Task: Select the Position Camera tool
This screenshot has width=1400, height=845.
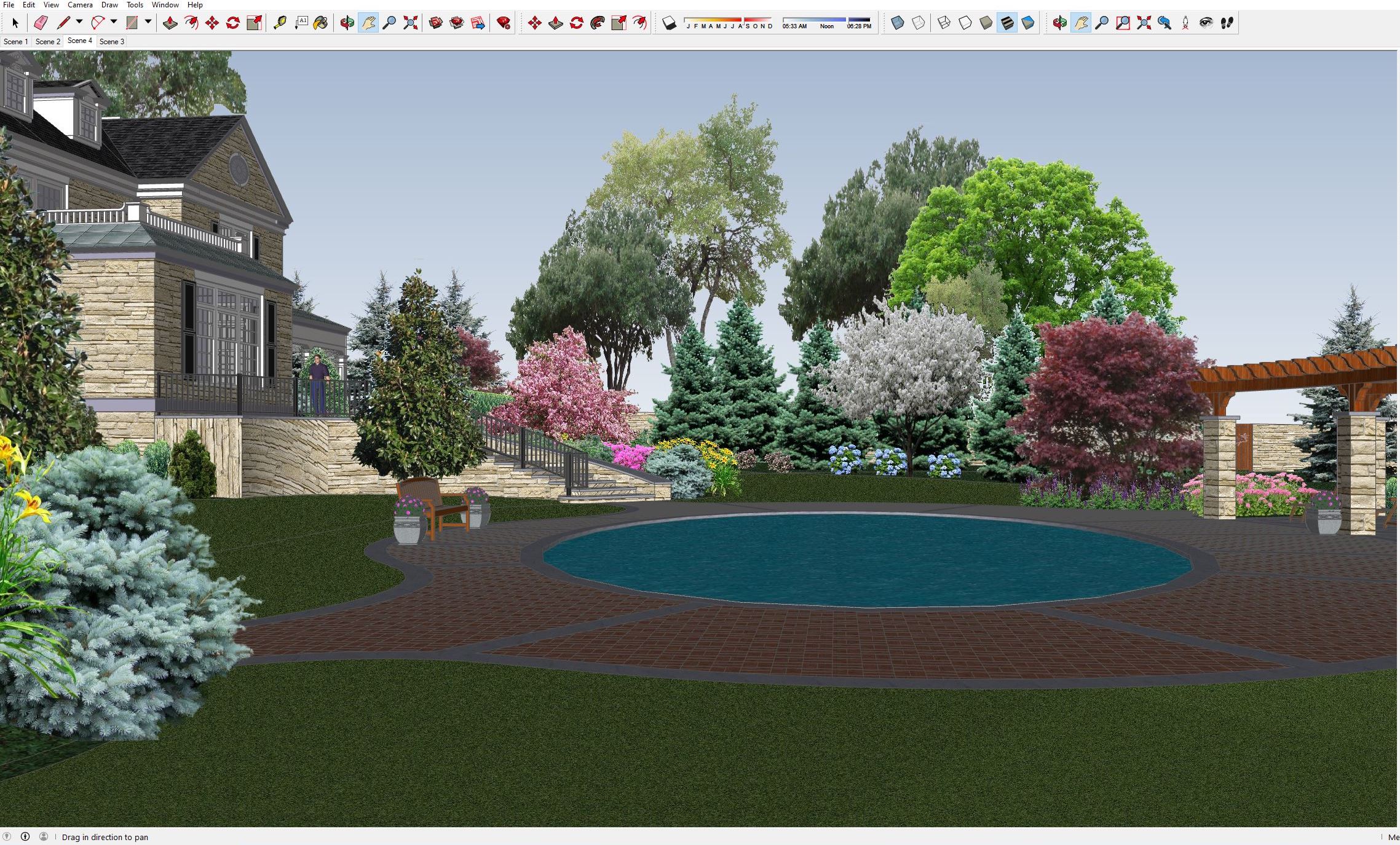Action: click(x=1185, y=23)
